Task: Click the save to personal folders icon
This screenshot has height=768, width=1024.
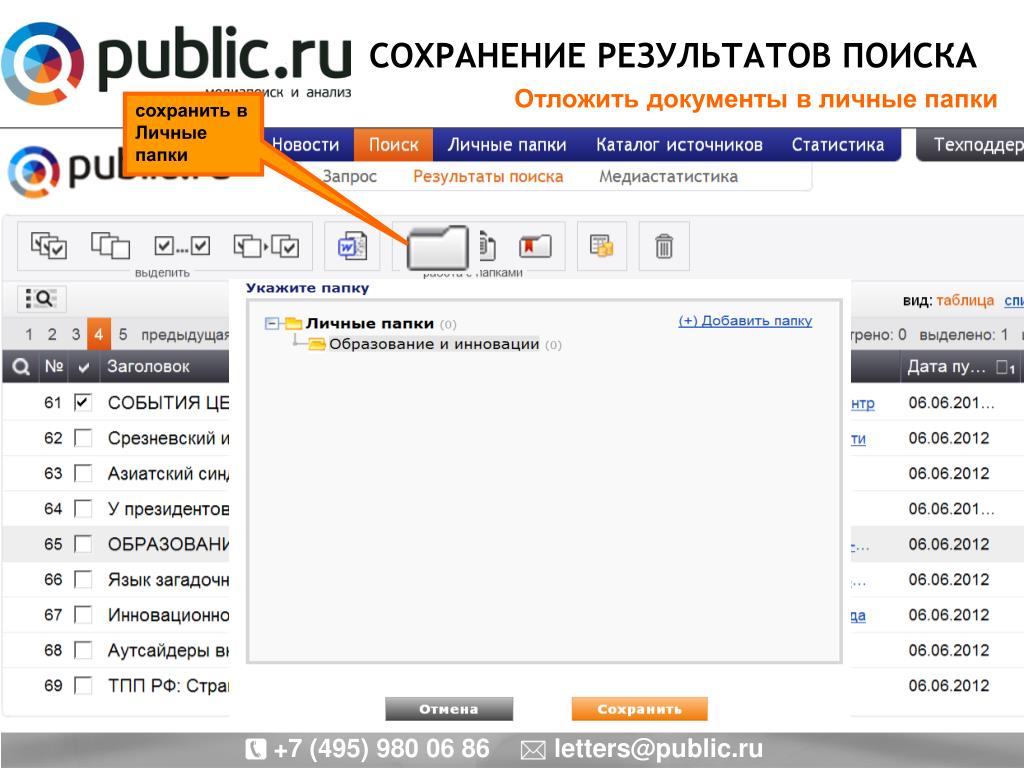Action: tap(438, 247)
